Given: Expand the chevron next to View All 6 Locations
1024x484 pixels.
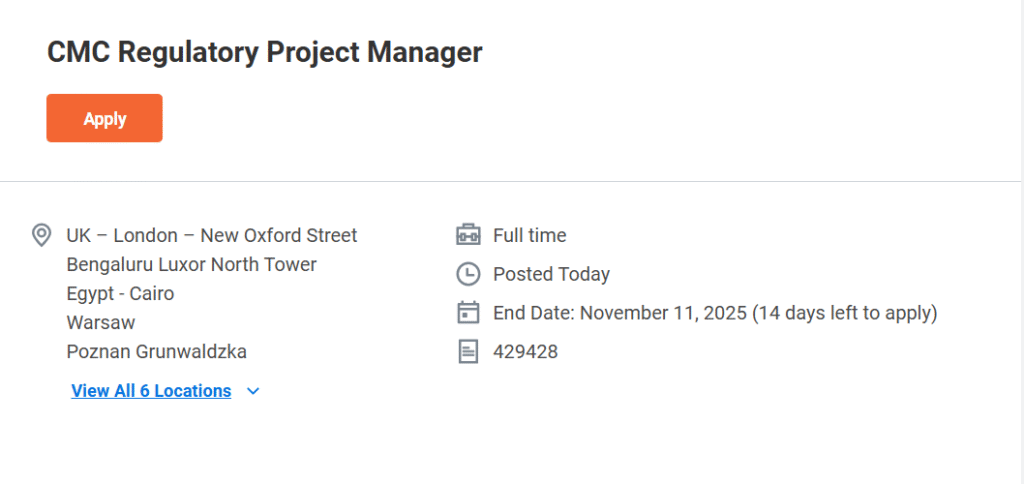Looking at the screenshot, I should [x=253, y=391].
